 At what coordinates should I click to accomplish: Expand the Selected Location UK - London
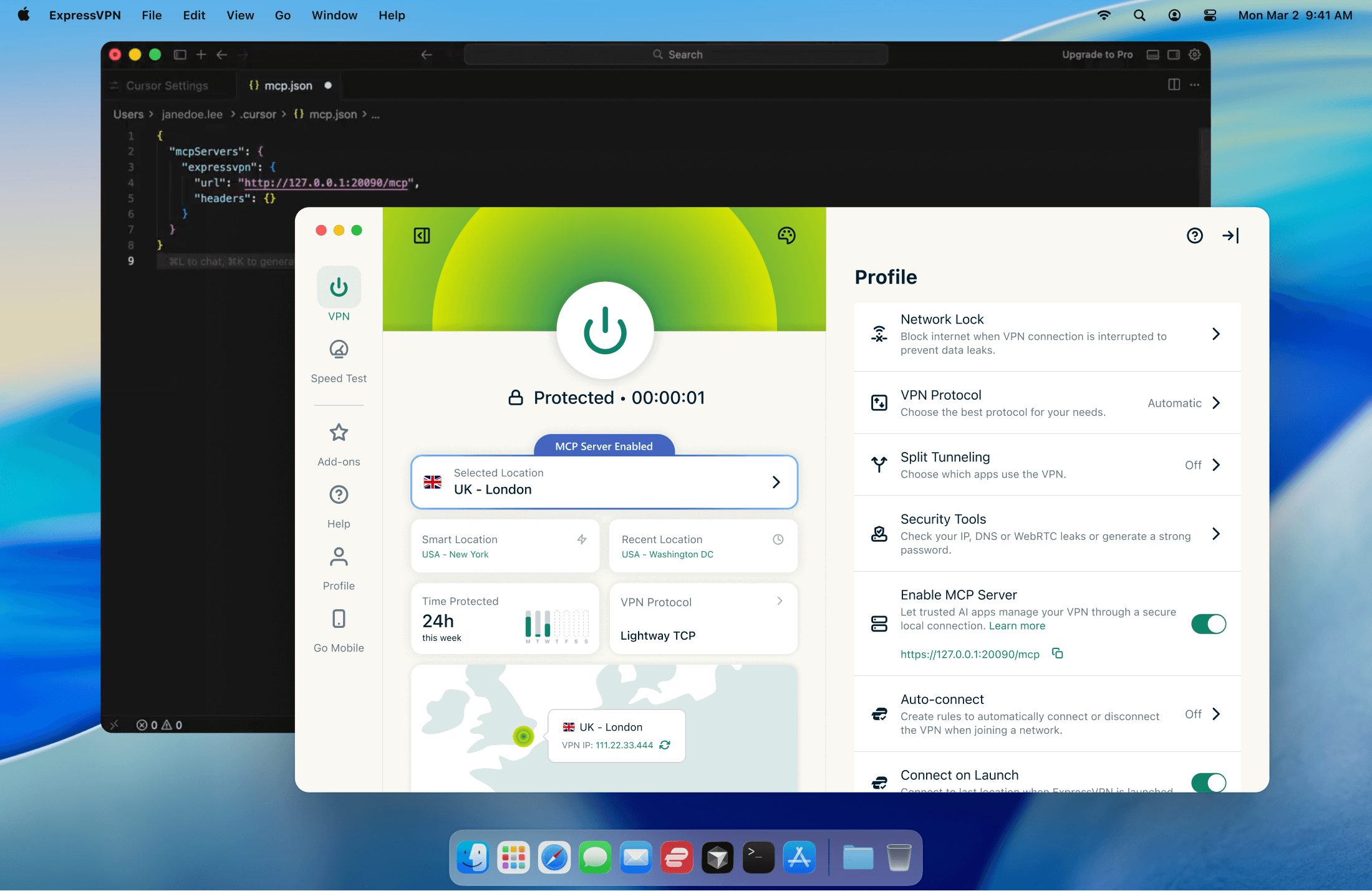[604, 482]
